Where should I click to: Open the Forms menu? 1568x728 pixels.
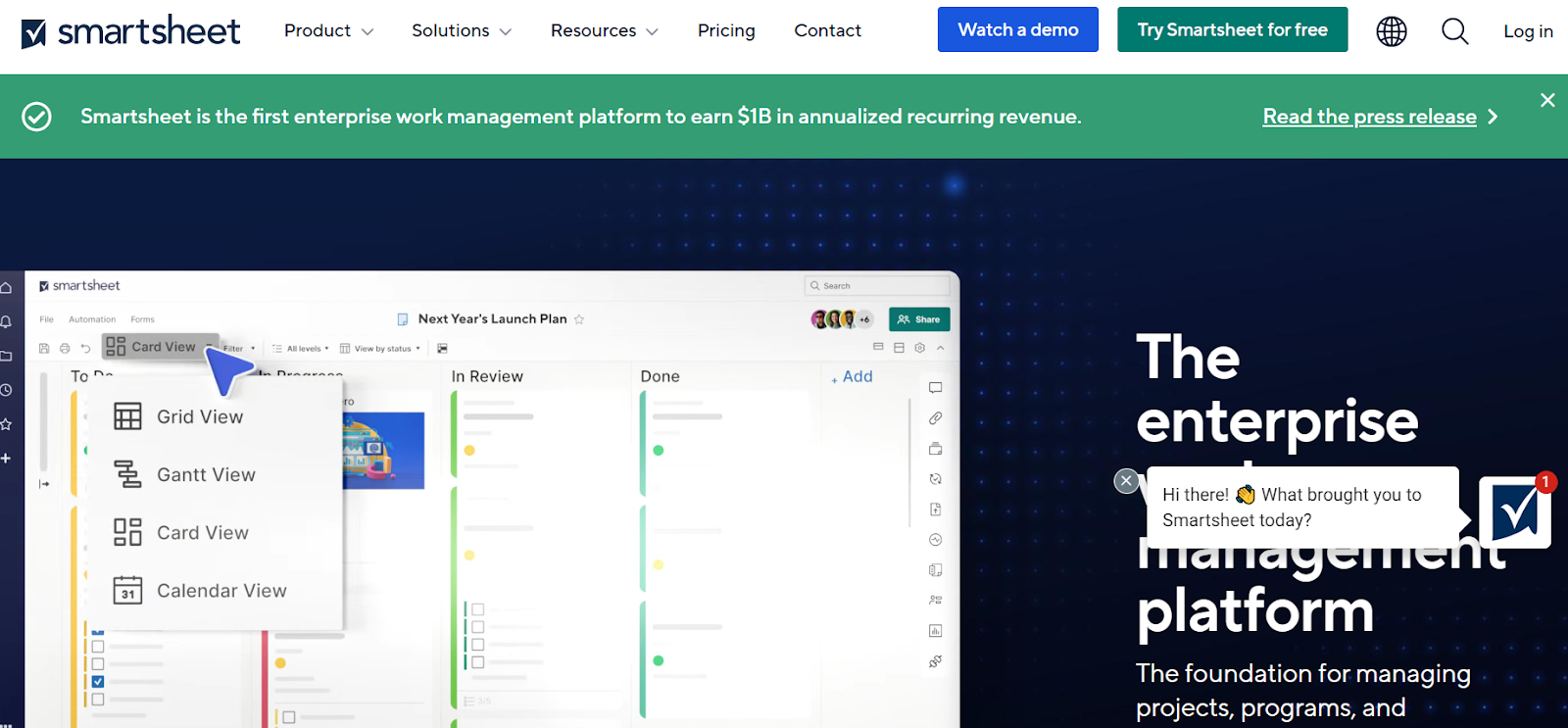point(142,319)
